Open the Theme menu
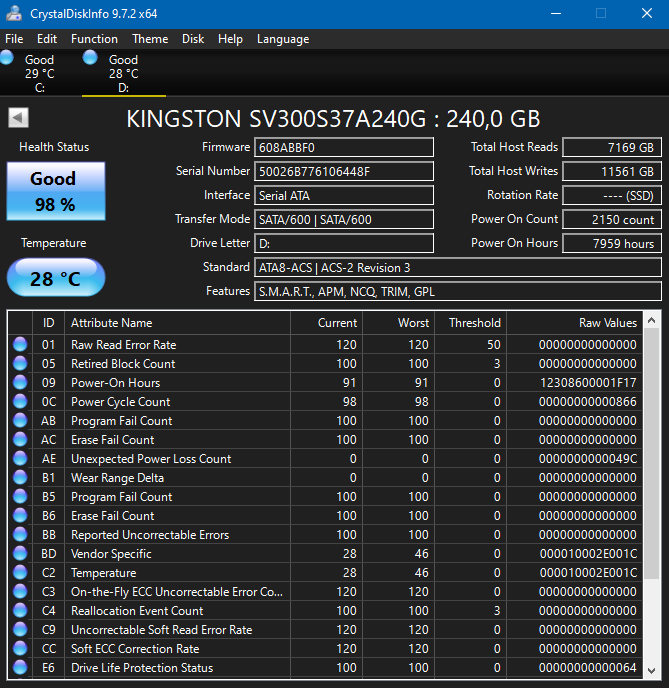This screenshot has height=688, width=669. tap(150, 39)
